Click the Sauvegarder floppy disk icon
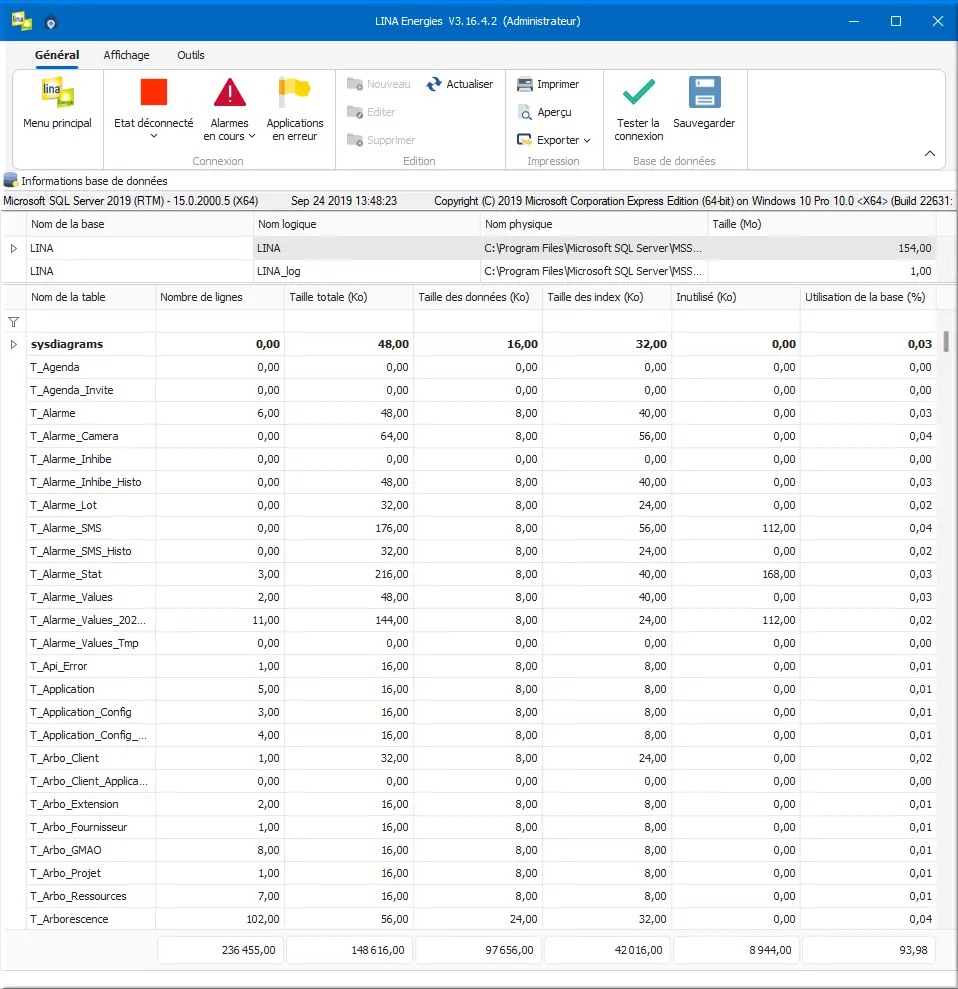The image size is (958, 989). coord(704,92)
